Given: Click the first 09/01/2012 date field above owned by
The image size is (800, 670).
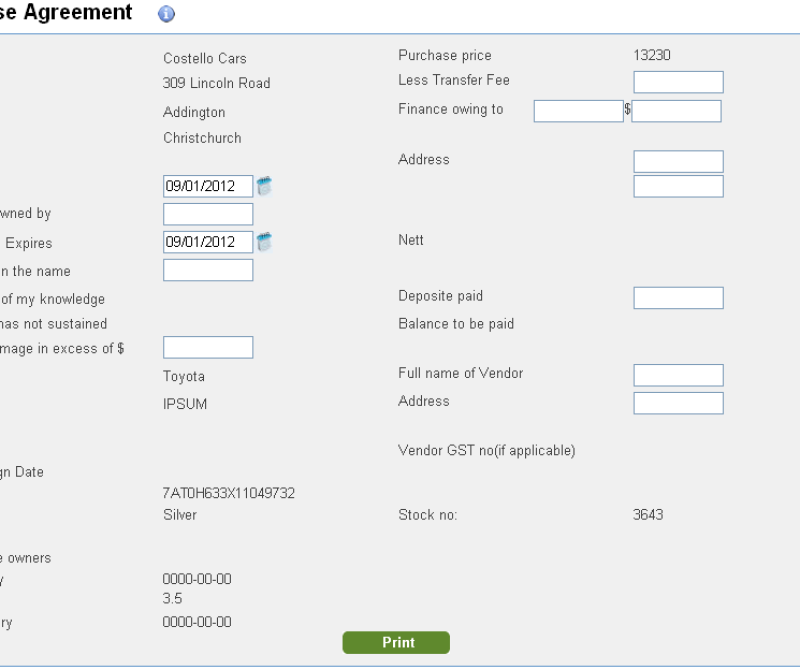Looking at the screenshot, I should [x=208, y=186].
